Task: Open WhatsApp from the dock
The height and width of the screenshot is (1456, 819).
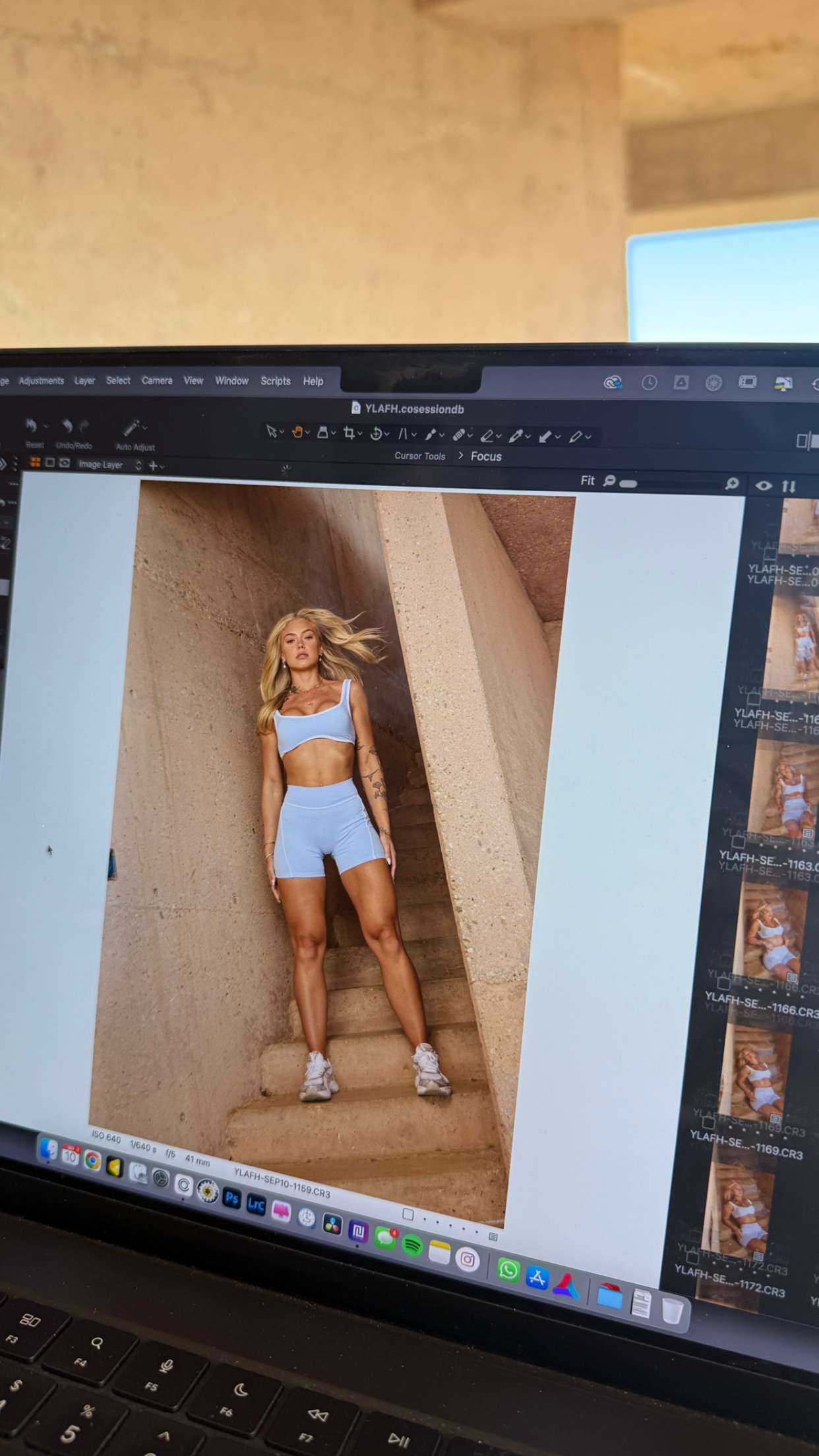Action: click(508, 1269)
